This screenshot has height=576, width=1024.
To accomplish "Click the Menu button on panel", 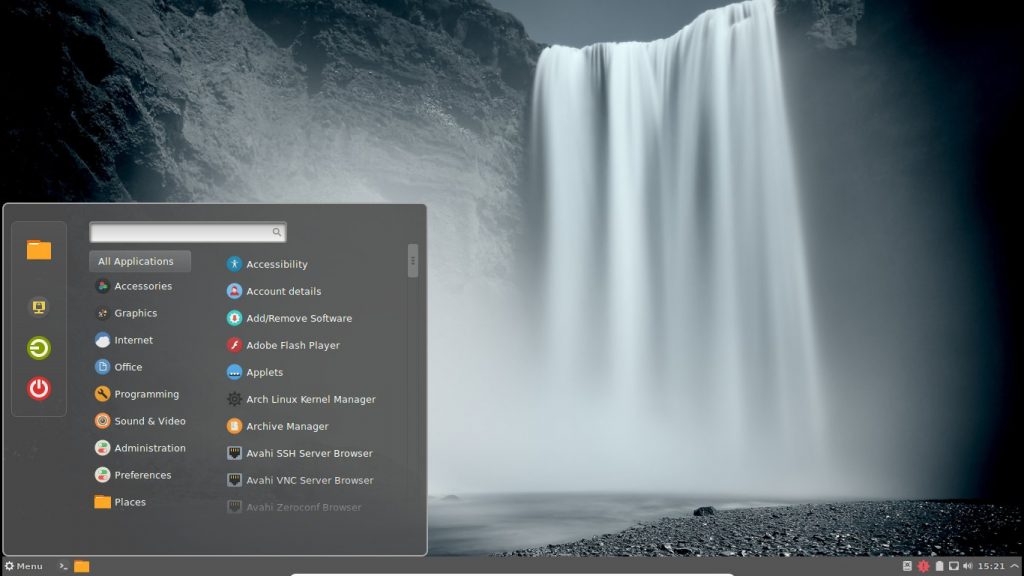I will coord(24,566).
